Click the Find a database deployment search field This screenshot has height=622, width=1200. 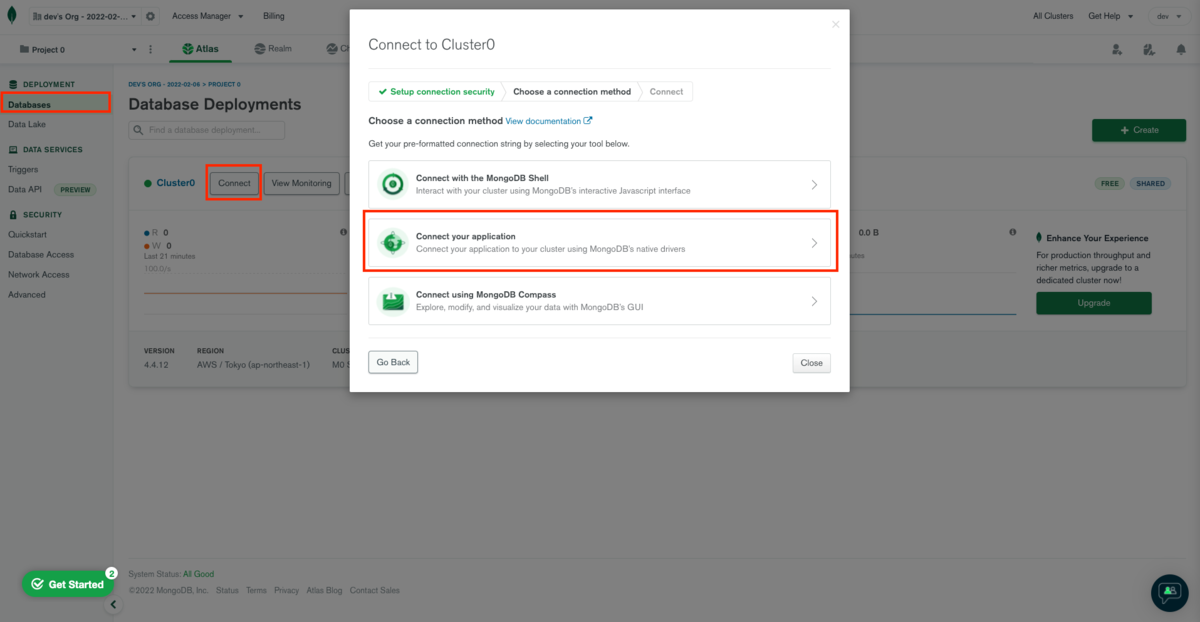[207, 130]
